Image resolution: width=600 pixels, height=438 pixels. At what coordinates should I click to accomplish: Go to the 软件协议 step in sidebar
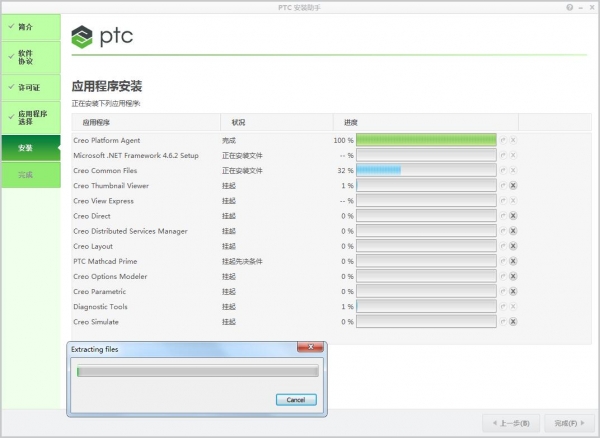pos(31,57)
